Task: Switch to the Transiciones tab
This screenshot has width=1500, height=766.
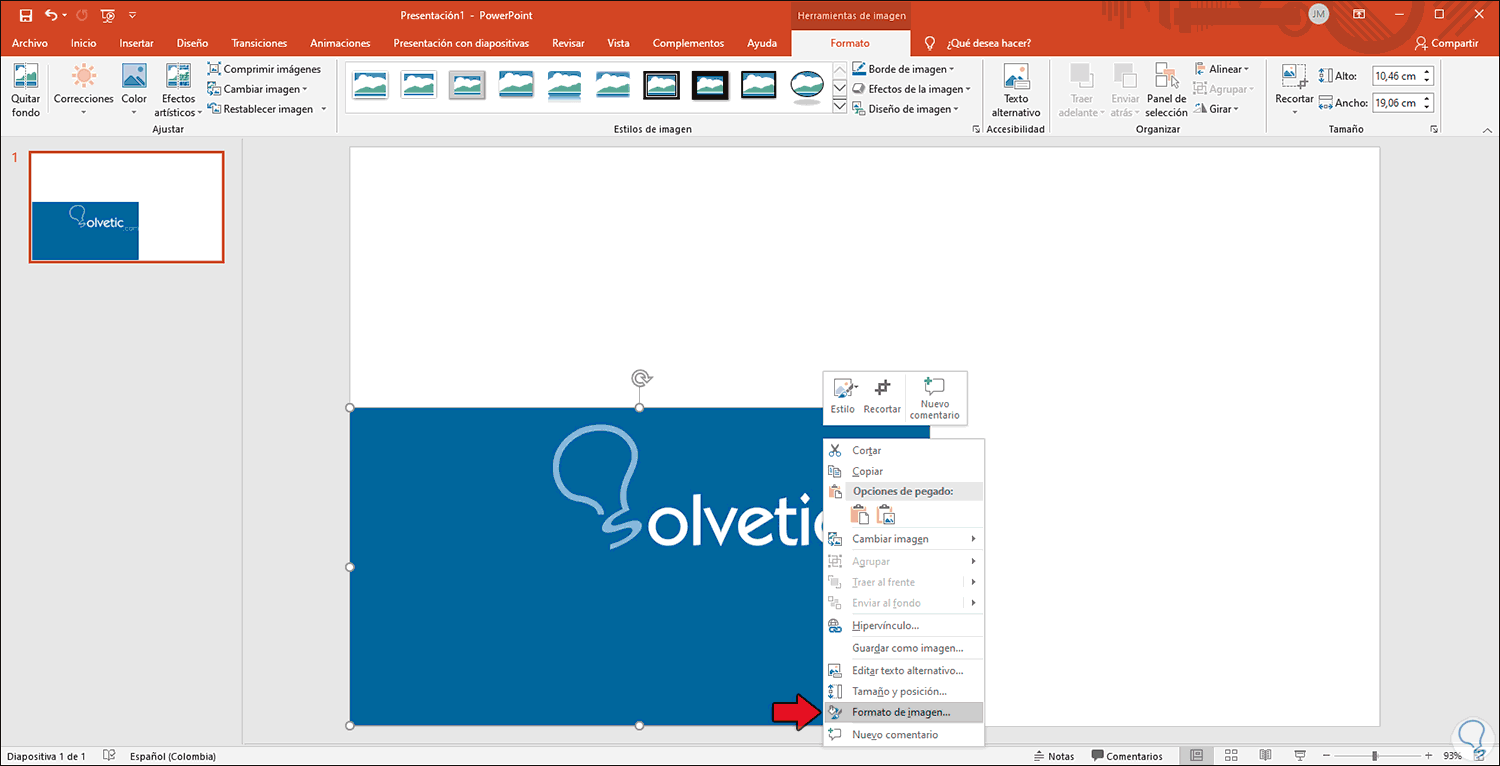Action: point(259,43)
